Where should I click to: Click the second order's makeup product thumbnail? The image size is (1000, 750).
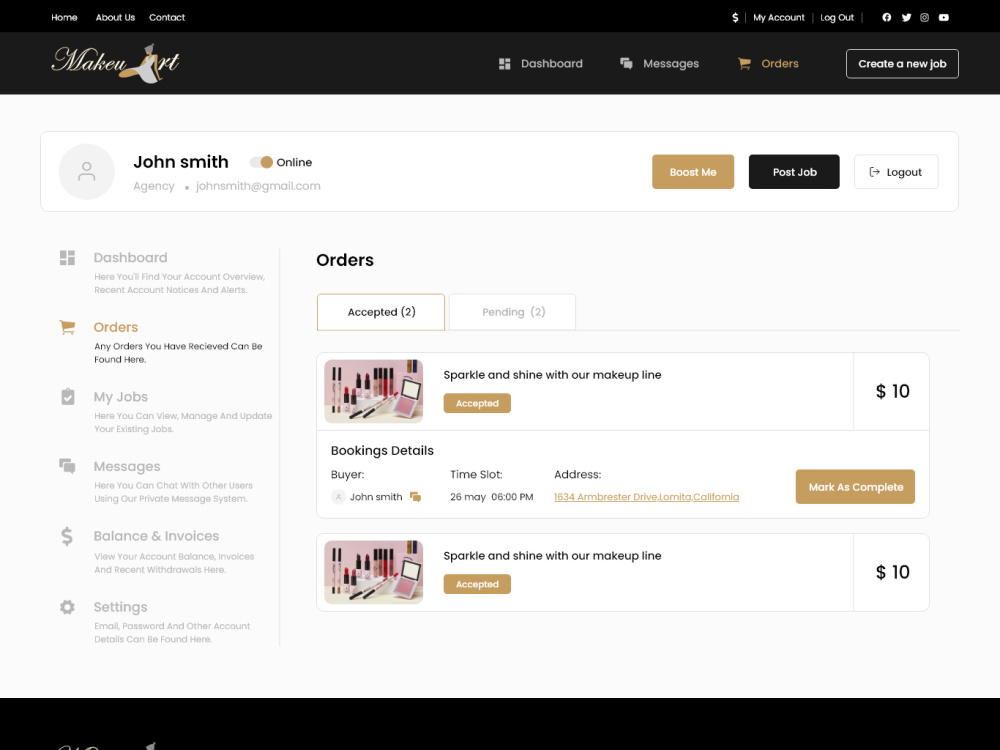point(374,572)
